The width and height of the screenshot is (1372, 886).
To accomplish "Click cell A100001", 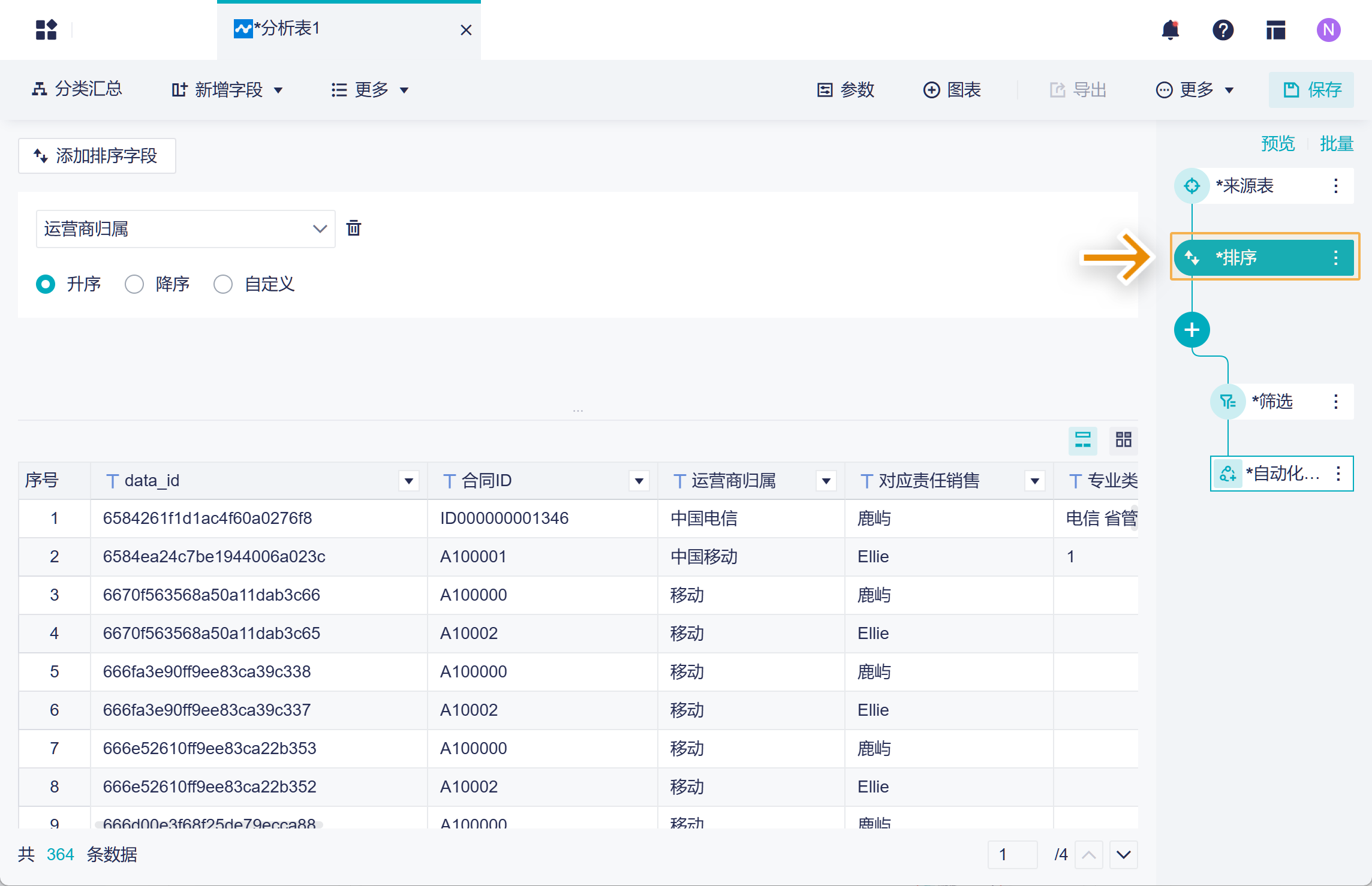I will point(542,556).
